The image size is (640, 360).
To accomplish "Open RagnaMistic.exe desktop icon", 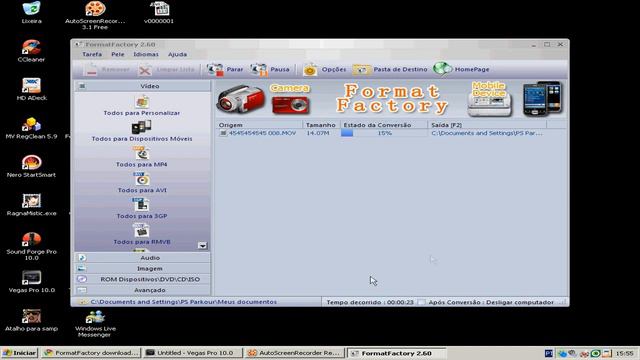I will tap(31, 204).
